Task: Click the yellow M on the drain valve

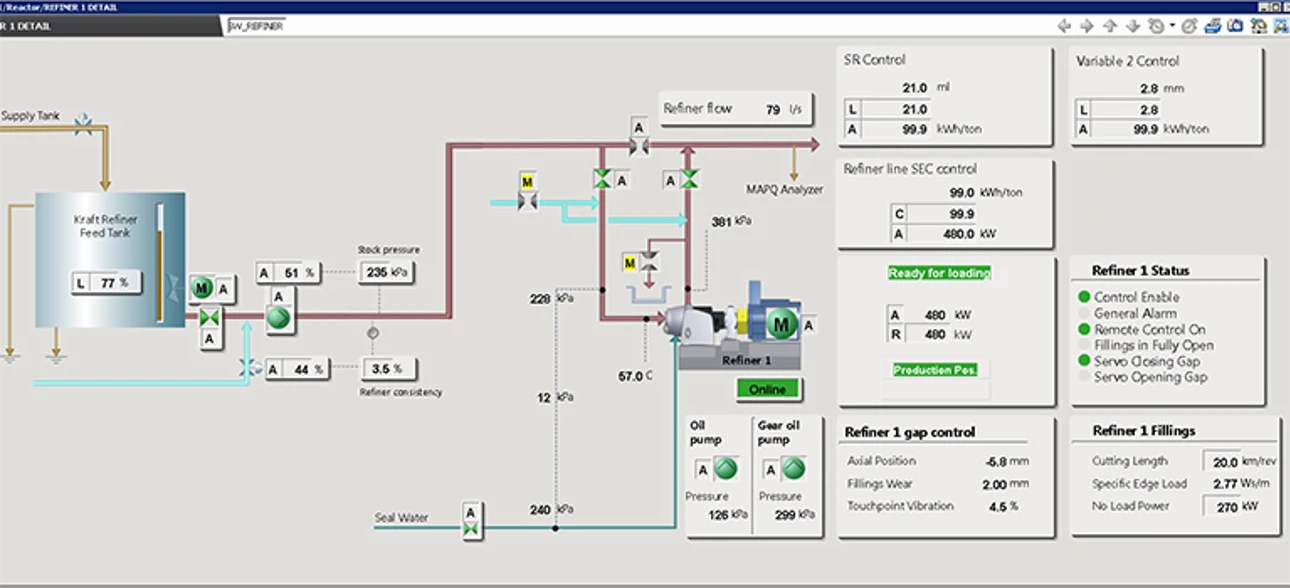Action: point(630,264)
